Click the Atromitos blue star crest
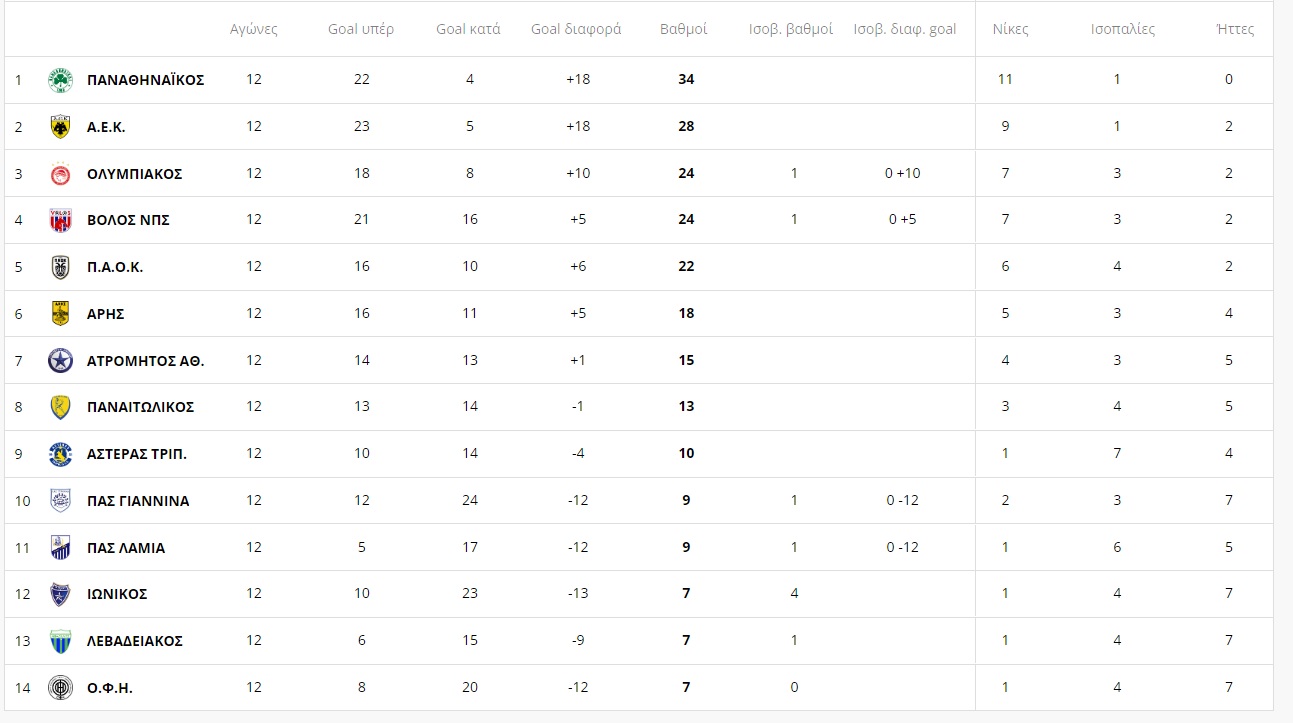This screenshot has width=1293, height=723. click(x=61, y=360)
